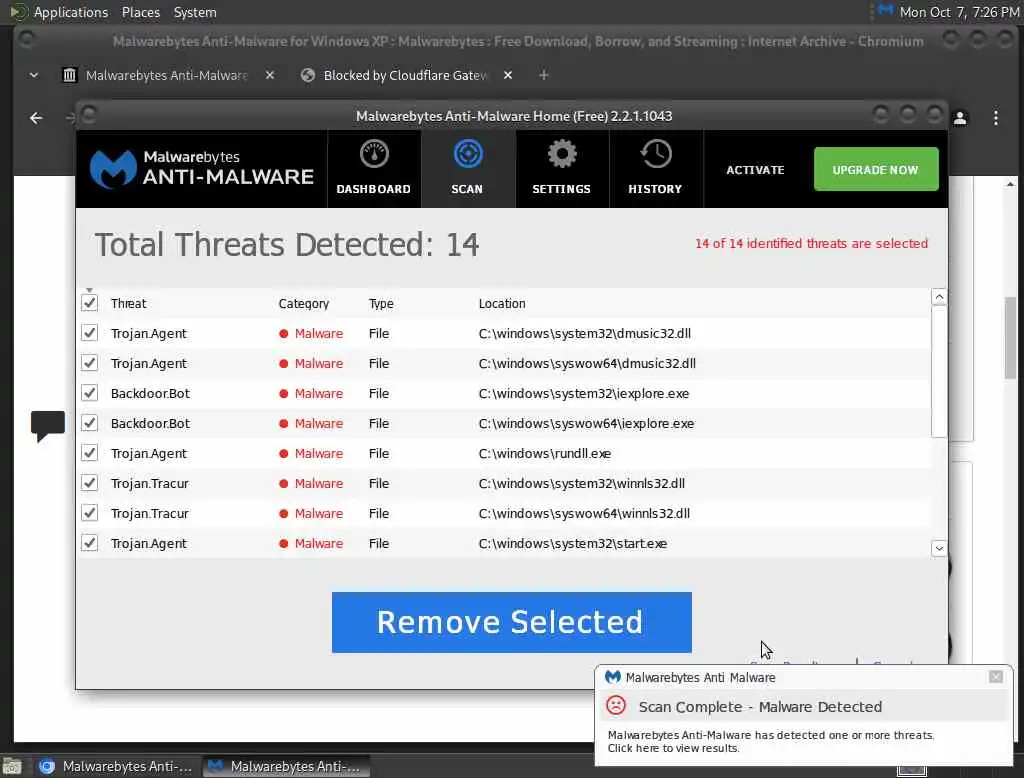Click the UPGRADE NOW button
1024x778 pixels.
876,169
